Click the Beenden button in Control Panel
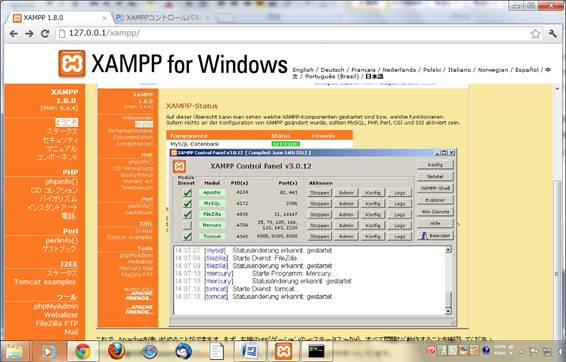This screenshot has height=362, width=566. point(435,236)
